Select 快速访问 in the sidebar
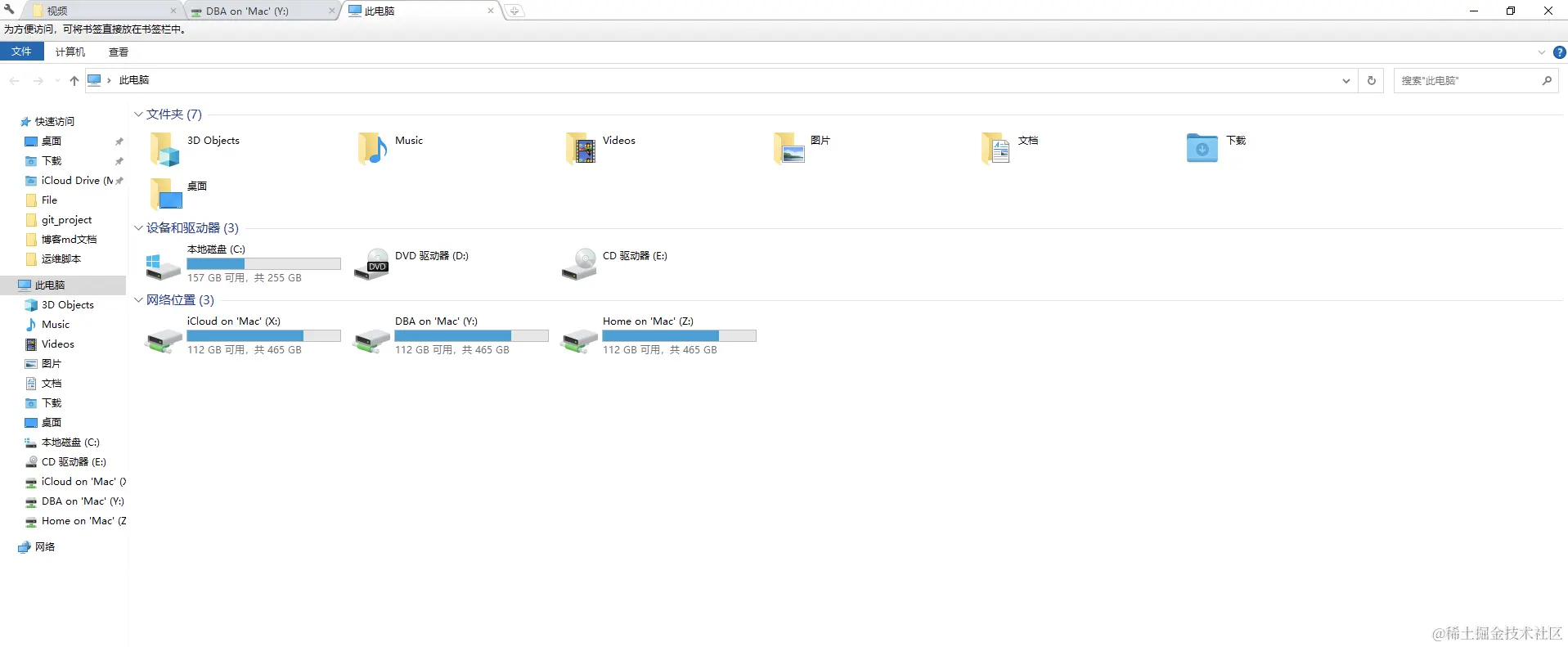The height and width of the screenshot is (647, 1568). tap(54, 121)
